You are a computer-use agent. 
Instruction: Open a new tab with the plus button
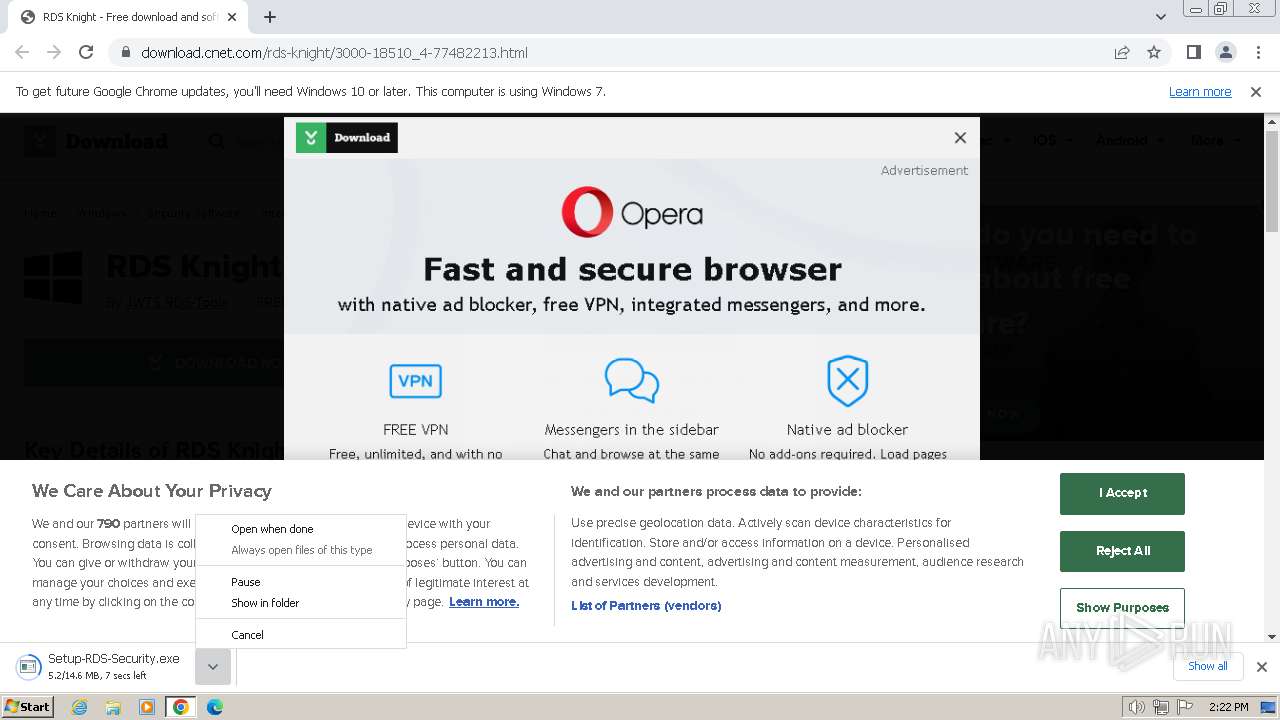pos(270,17)
